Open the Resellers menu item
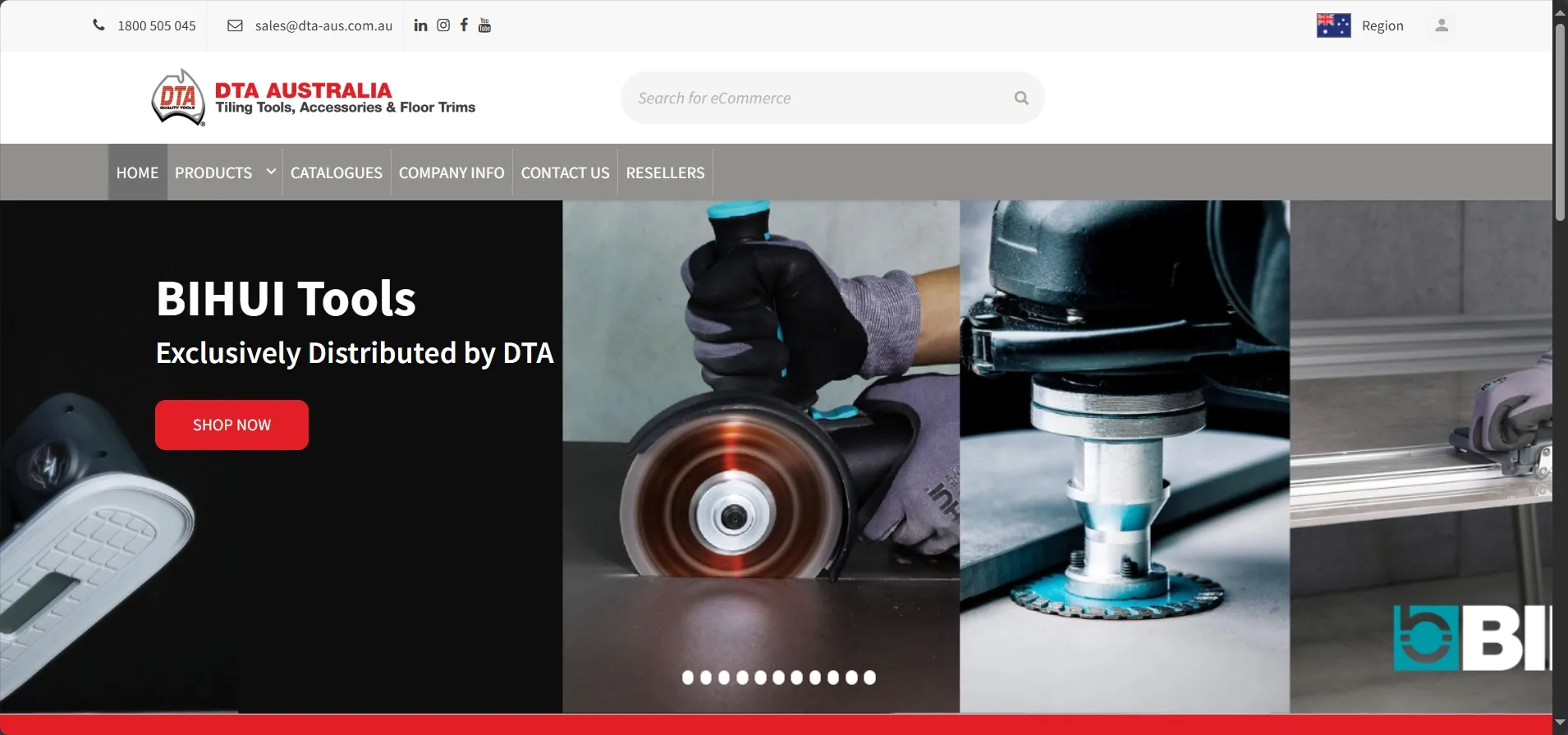1568x735 pixels. (x=665, y=172)
